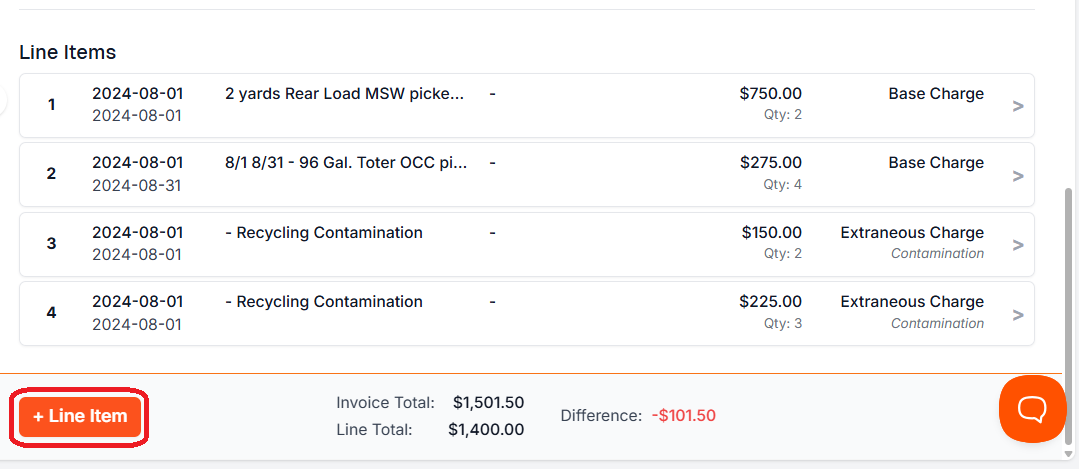Click the $750.00 line amount

(x=770, y=94)
